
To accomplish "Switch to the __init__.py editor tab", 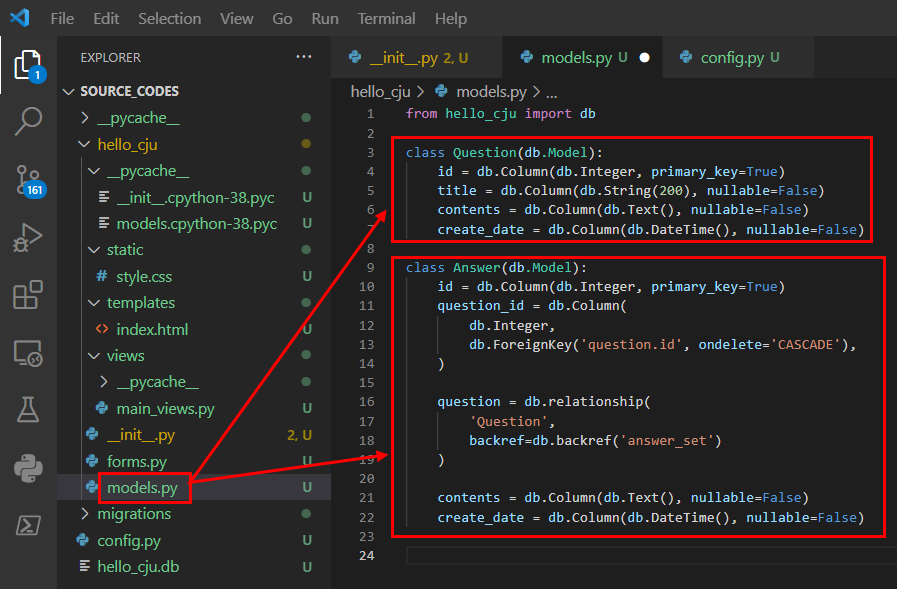I will tap(416, 57).
